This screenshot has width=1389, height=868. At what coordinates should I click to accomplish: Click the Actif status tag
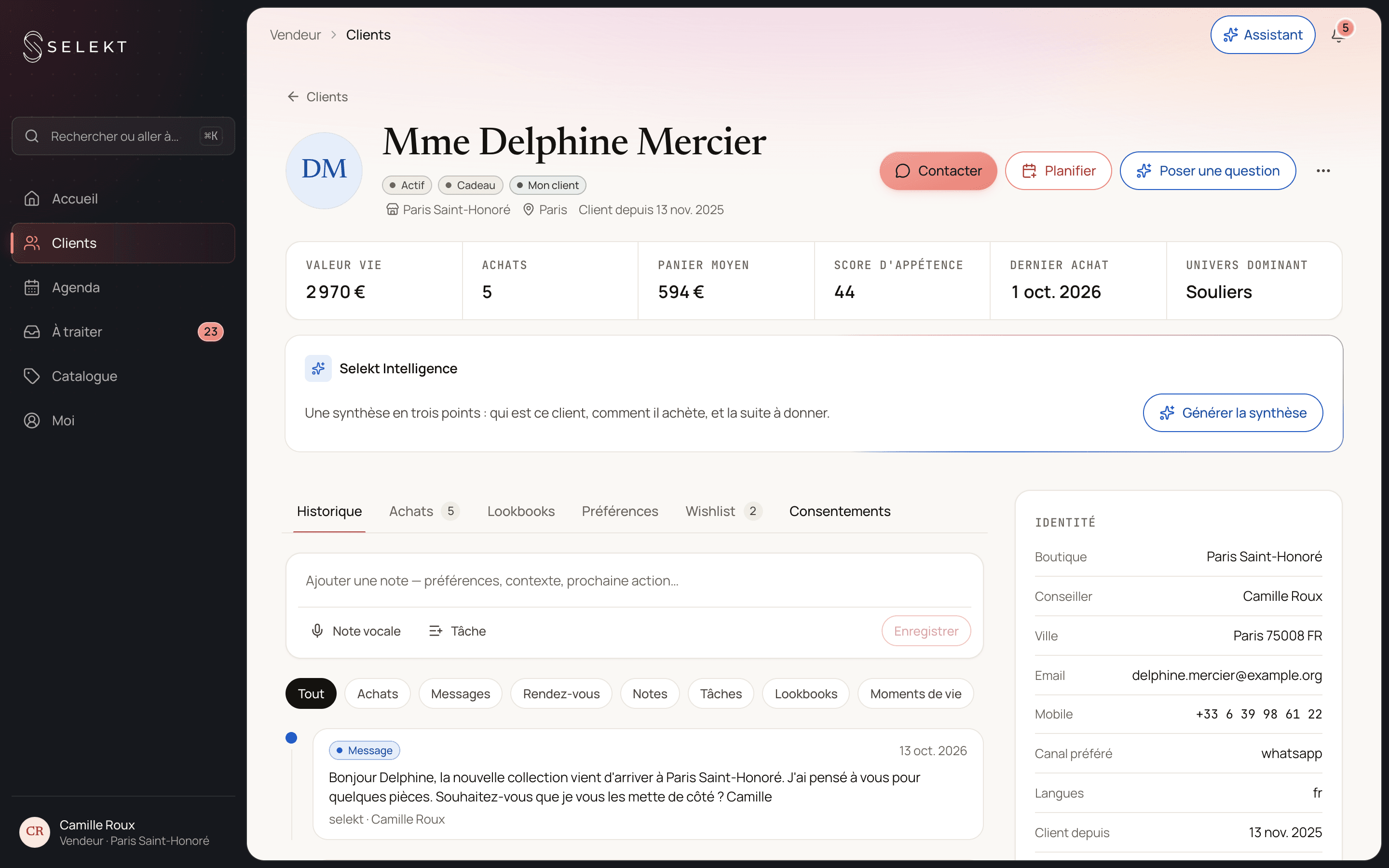[x=407, y=185]
